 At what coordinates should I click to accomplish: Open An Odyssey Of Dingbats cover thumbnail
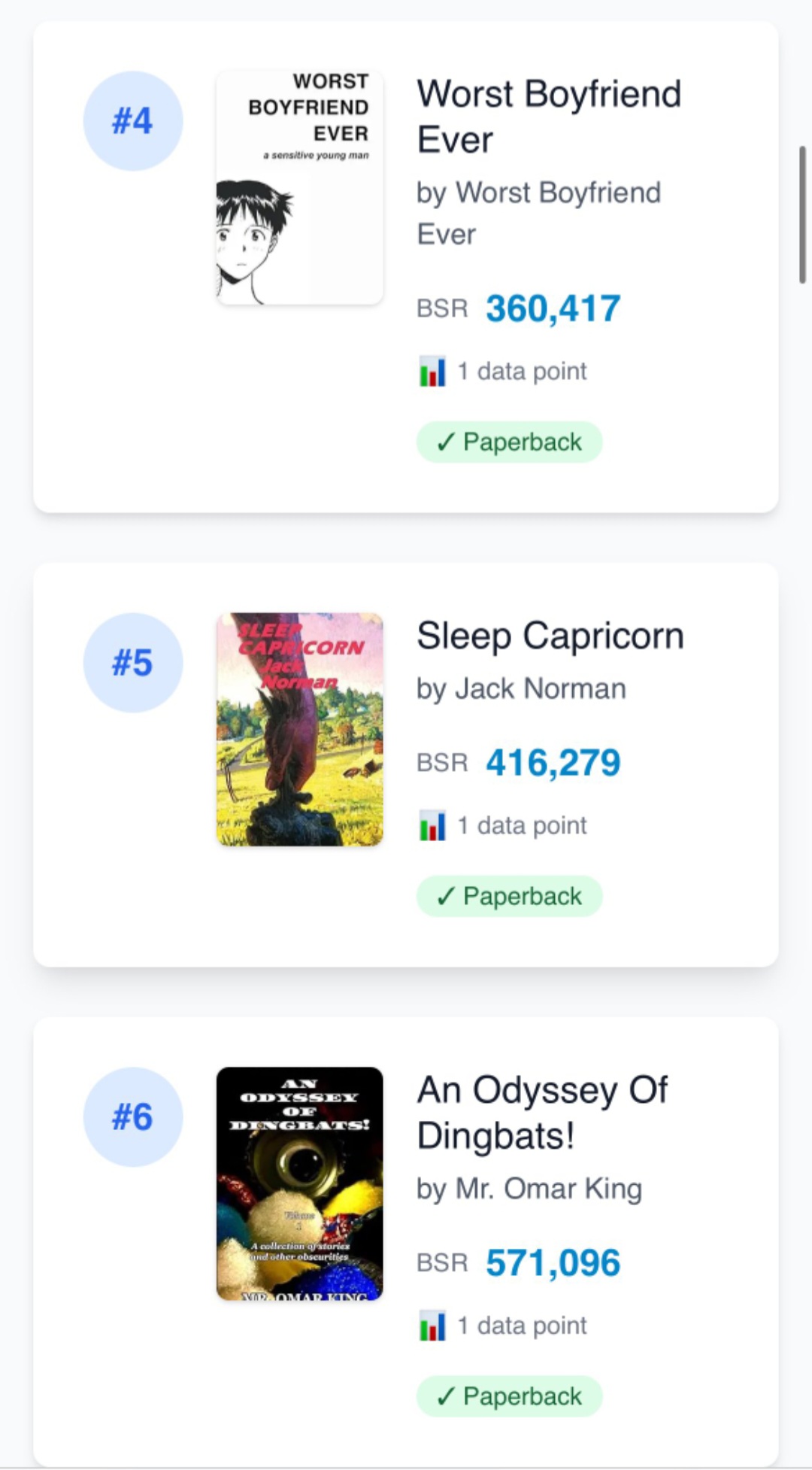point(300,1184)
